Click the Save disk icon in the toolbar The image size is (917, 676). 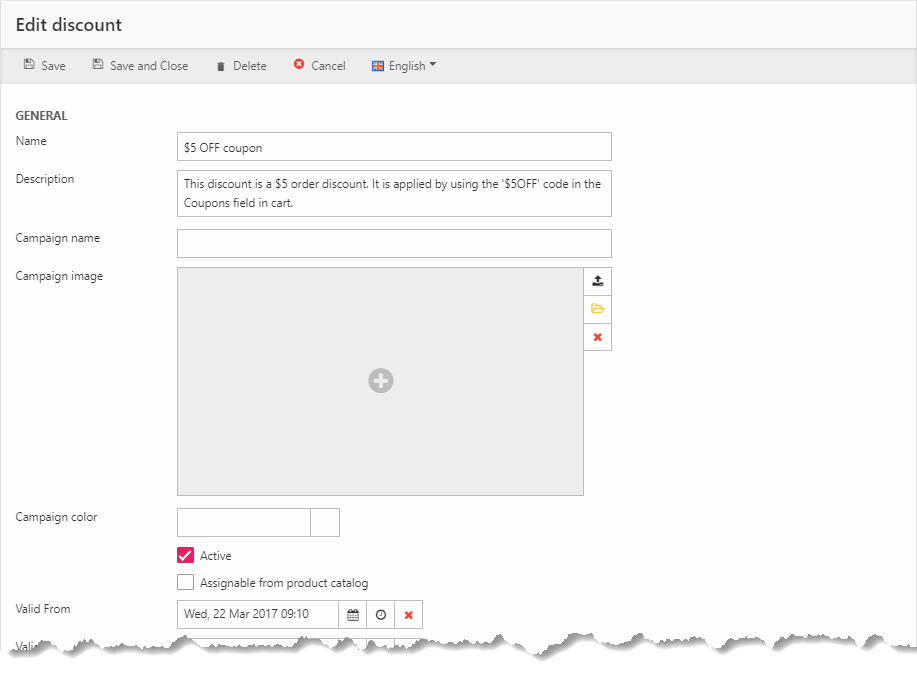click(30, 65)
